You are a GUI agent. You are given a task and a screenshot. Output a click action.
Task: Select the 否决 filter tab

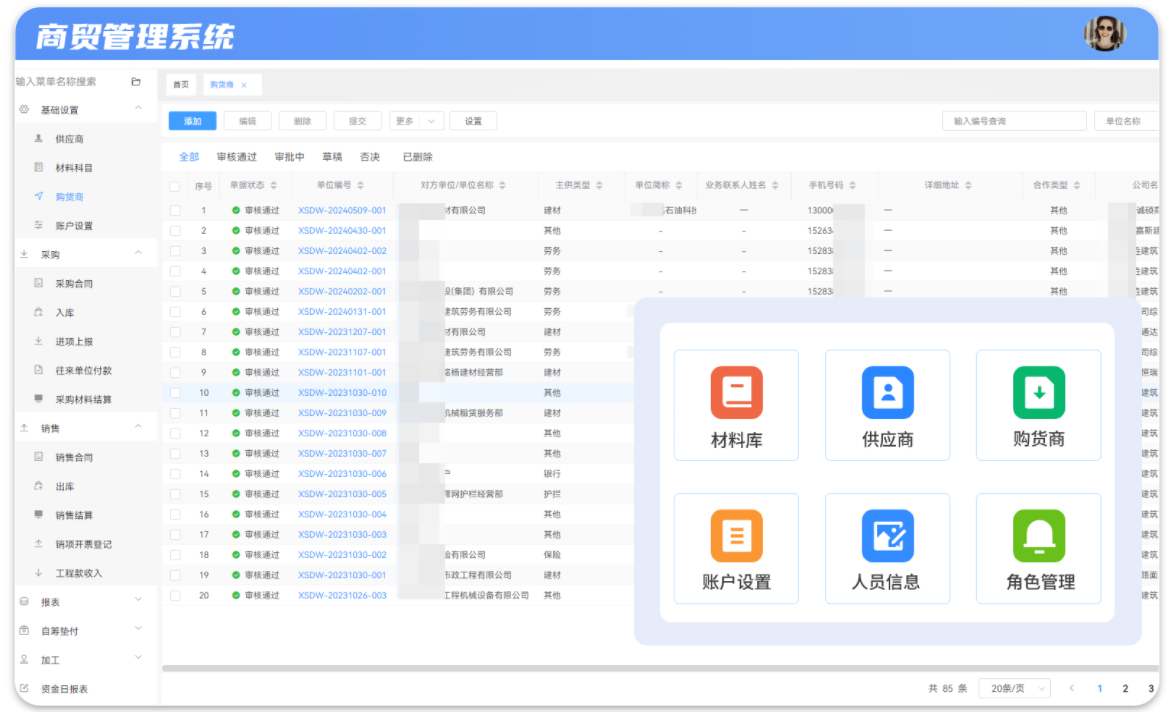click(x=370, y=157)
